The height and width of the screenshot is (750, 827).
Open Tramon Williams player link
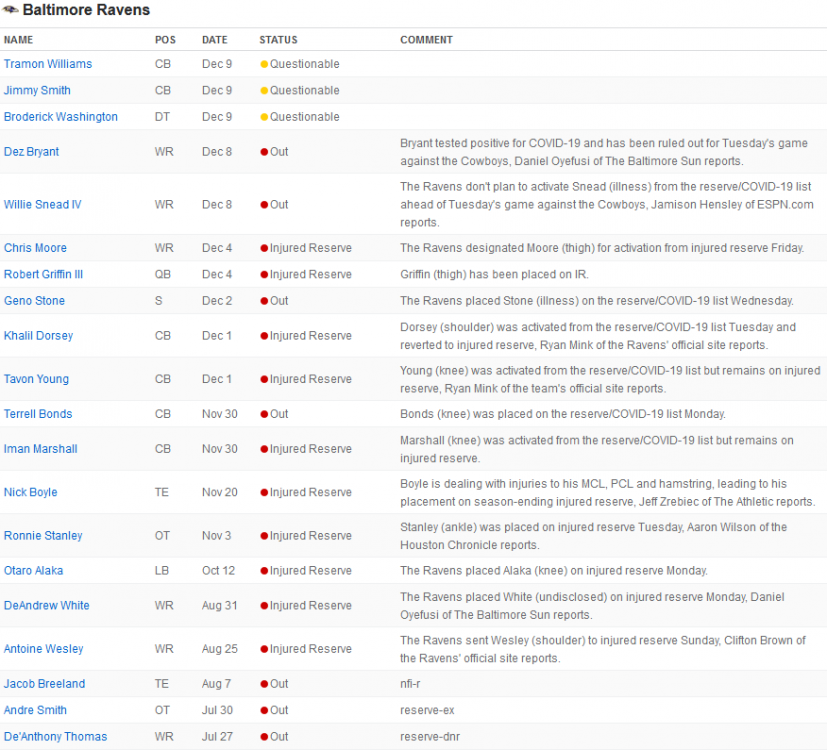pyautogui.click(x=48, y=64)
